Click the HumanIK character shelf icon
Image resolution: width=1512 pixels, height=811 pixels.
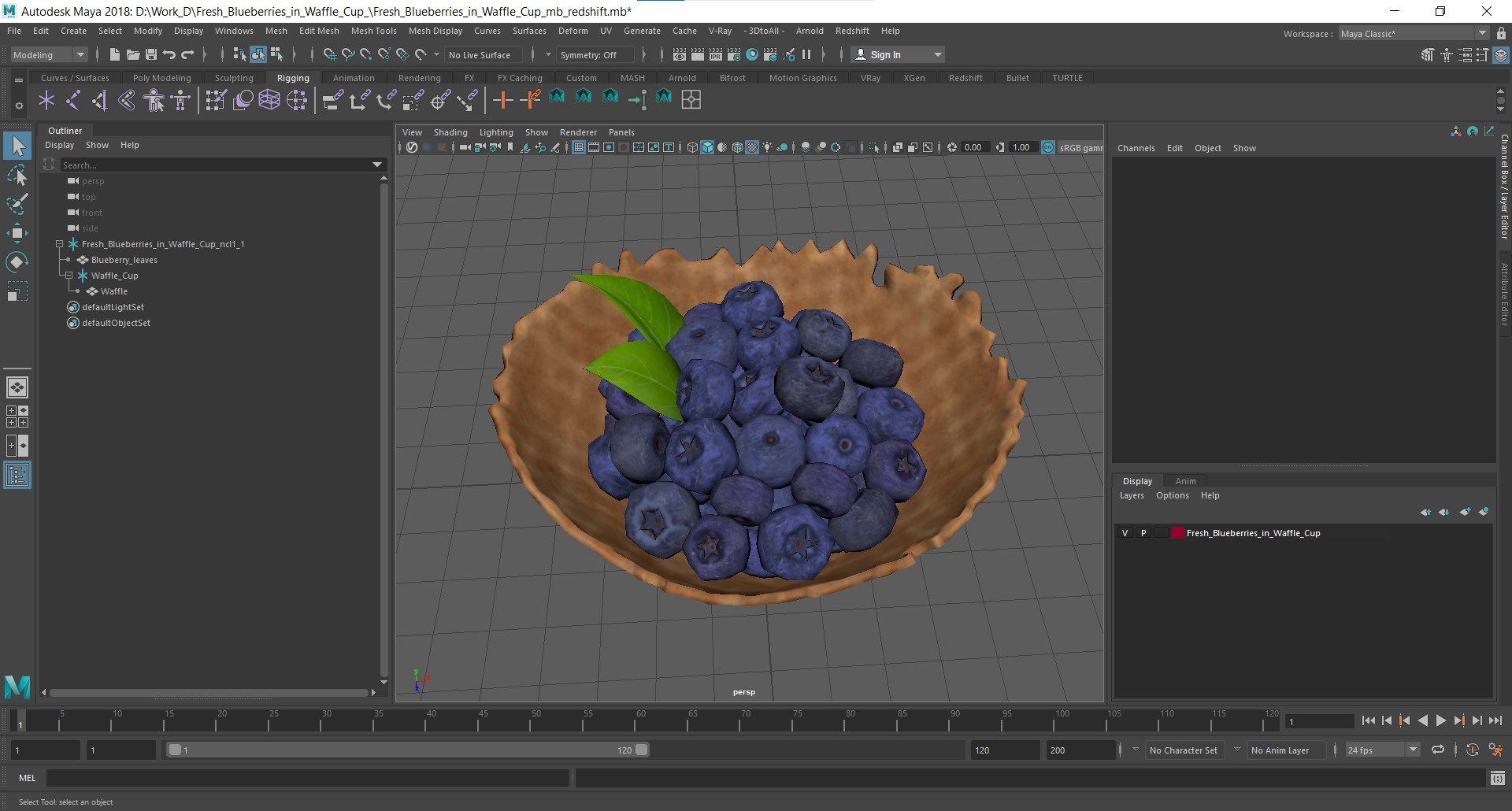click(154, 100)
